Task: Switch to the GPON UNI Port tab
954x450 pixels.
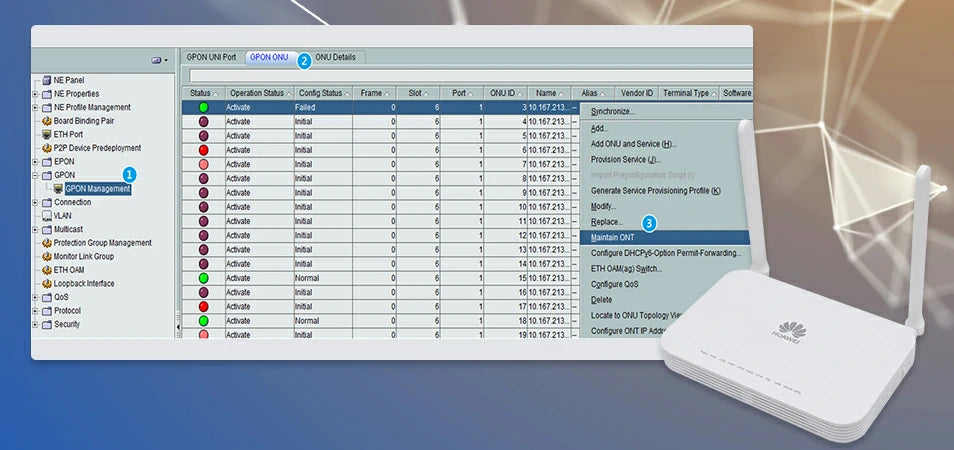Action: tap(211, 57)
